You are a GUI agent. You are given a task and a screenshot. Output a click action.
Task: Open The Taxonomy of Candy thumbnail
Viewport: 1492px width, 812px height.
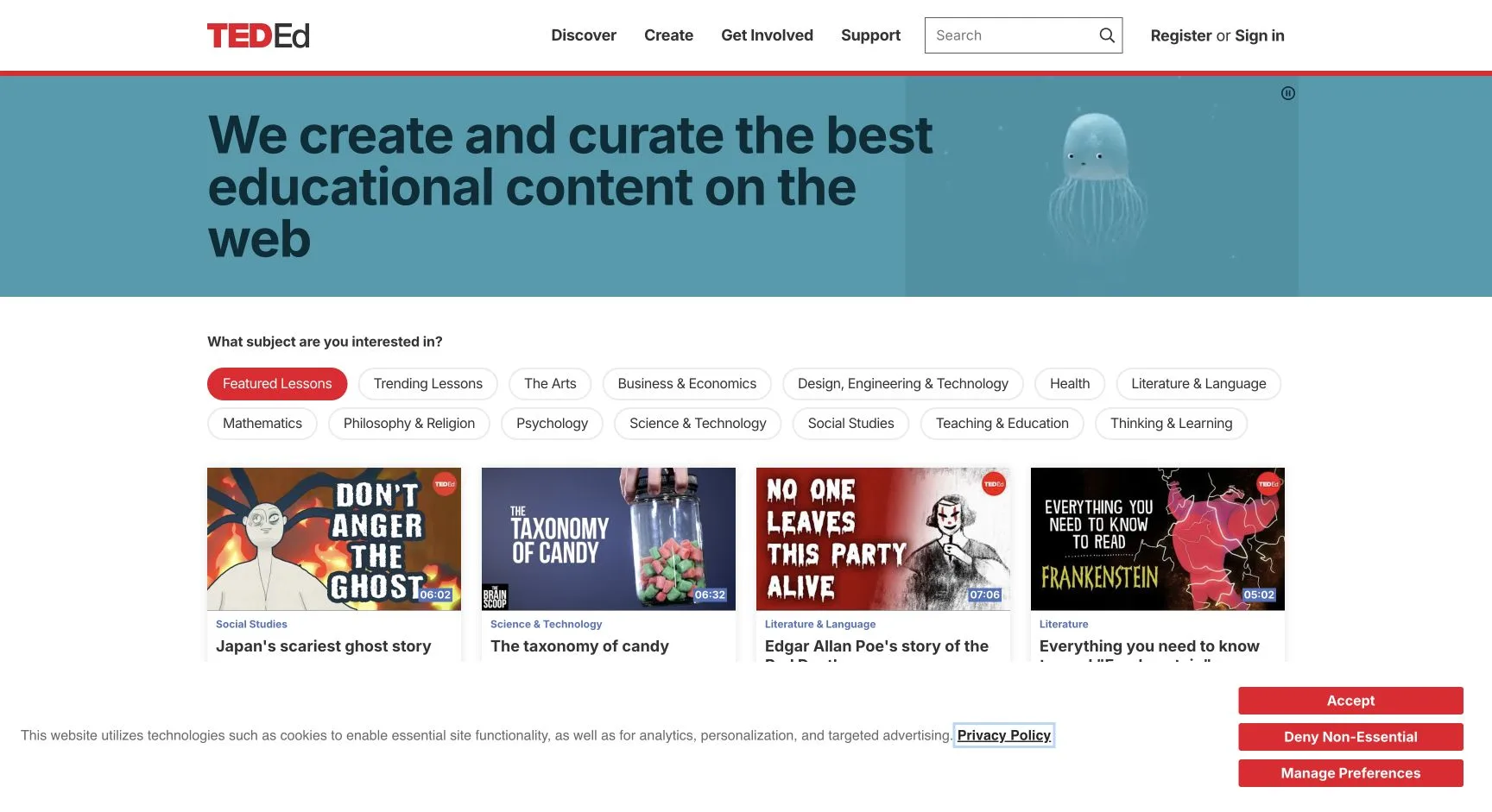coord(609,539)
